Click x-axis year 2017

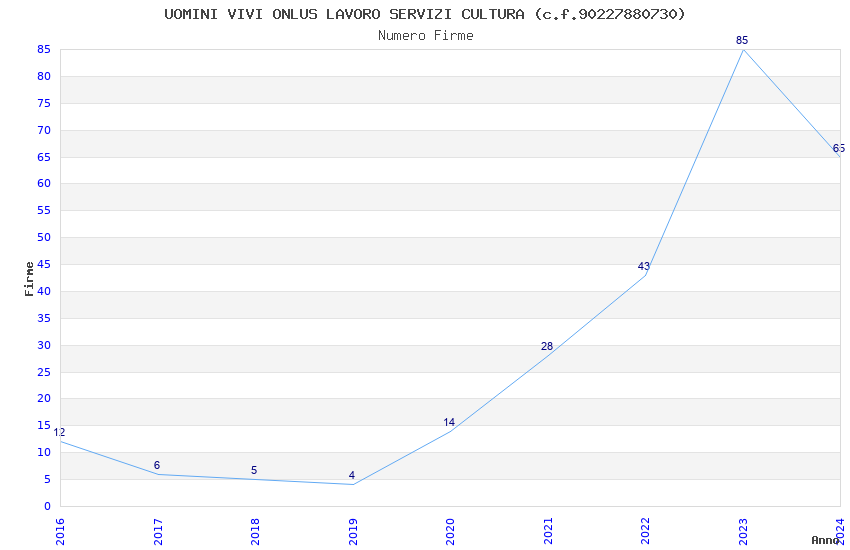[158, 531]
